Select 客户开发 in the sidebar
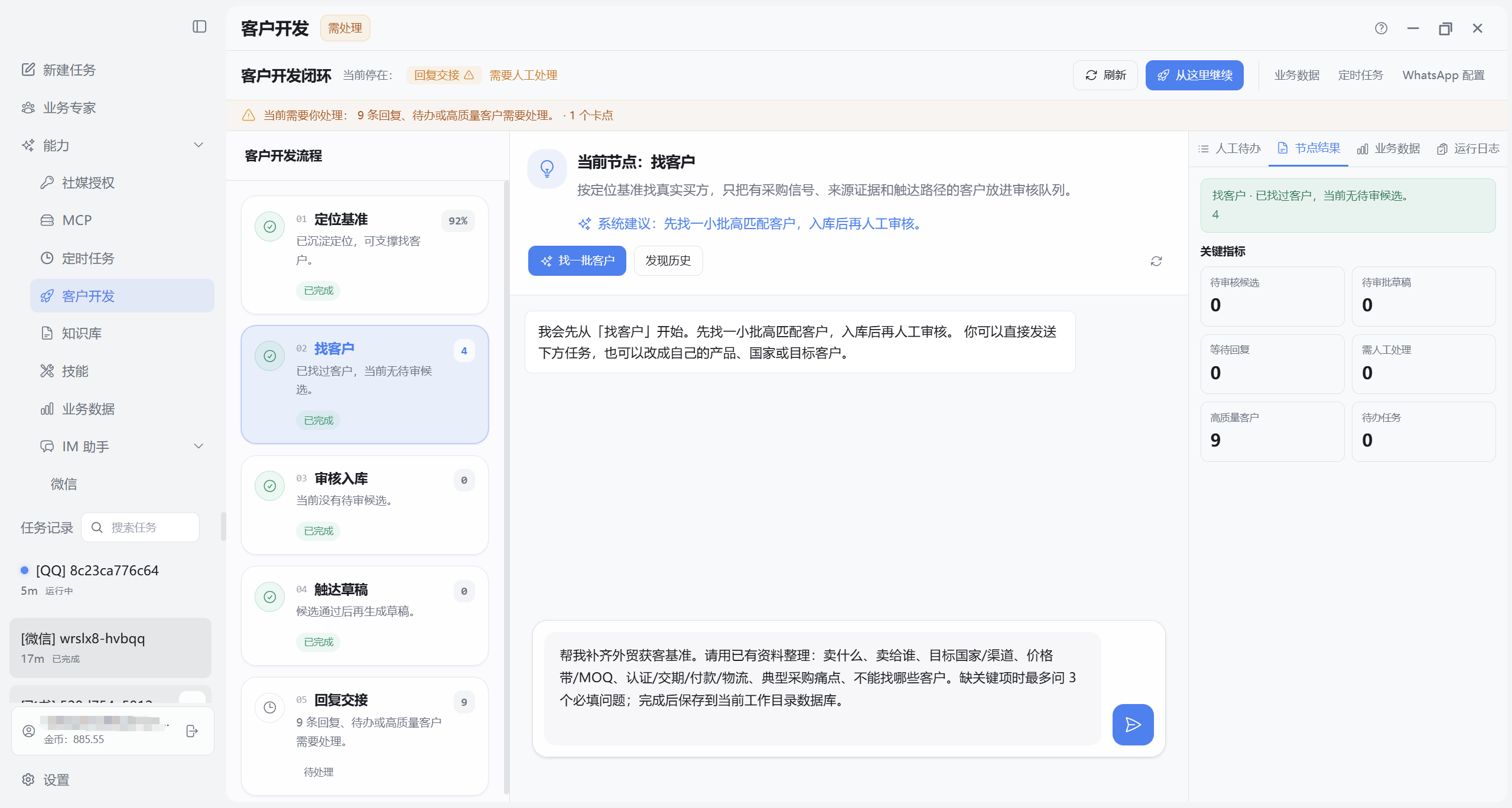 122,296
